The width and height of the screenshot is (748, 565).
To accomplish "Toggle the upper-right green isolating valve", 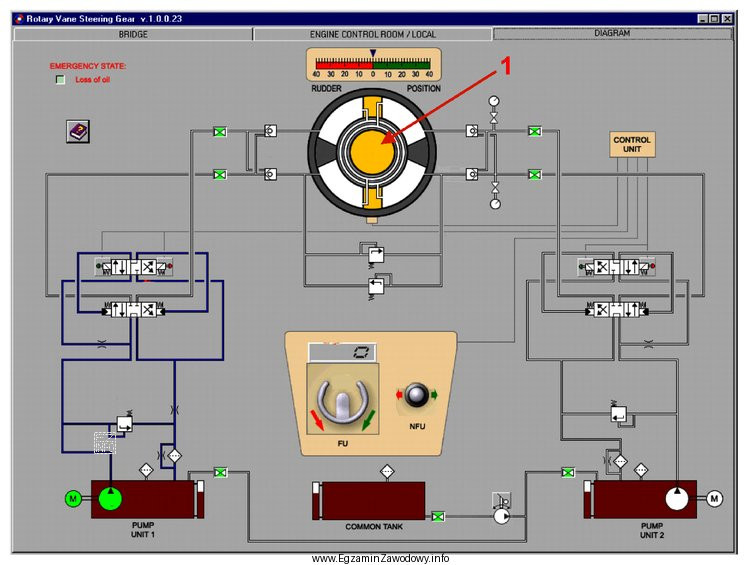I will point(534,131).
